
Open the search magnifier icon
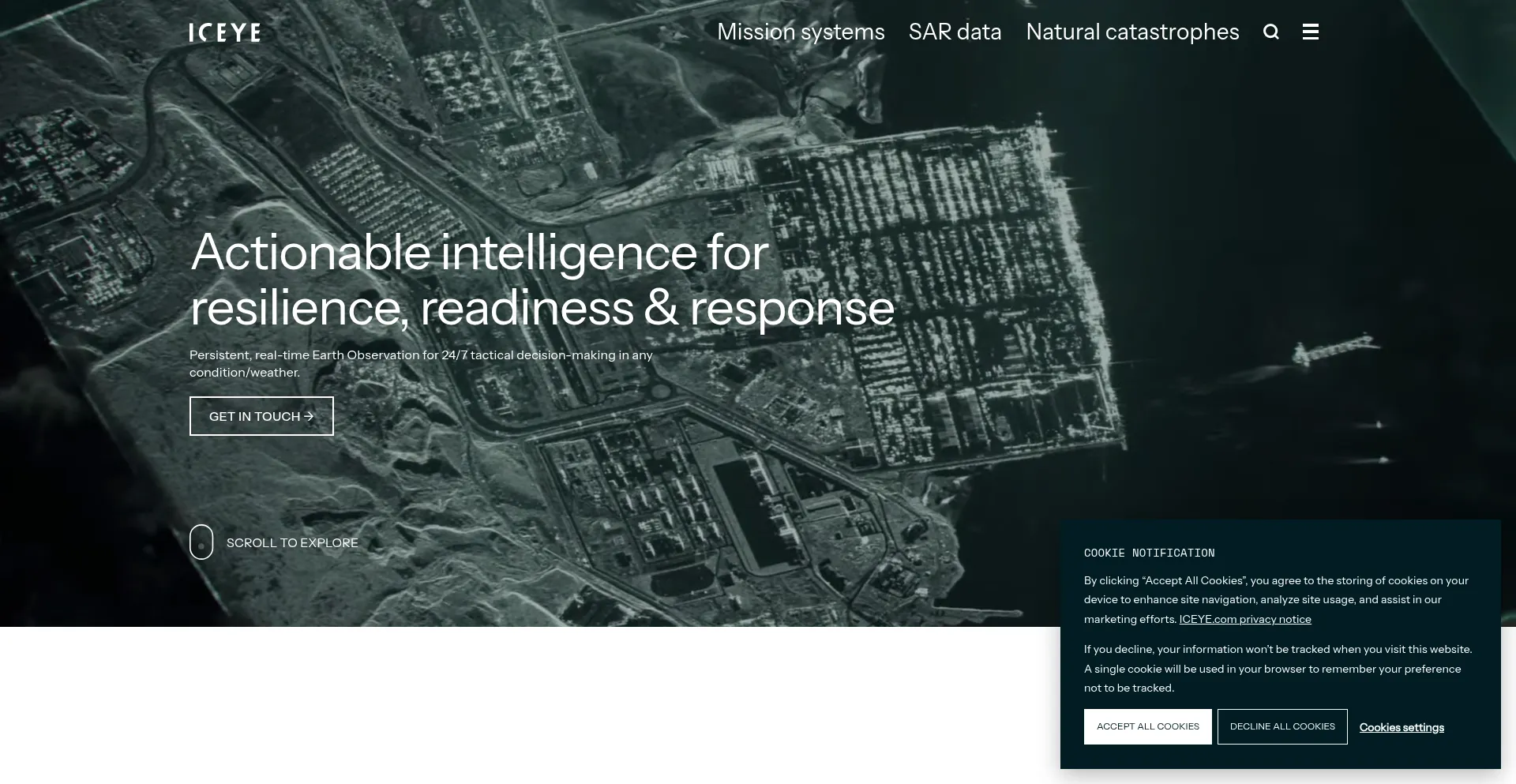pos(1271,32)
